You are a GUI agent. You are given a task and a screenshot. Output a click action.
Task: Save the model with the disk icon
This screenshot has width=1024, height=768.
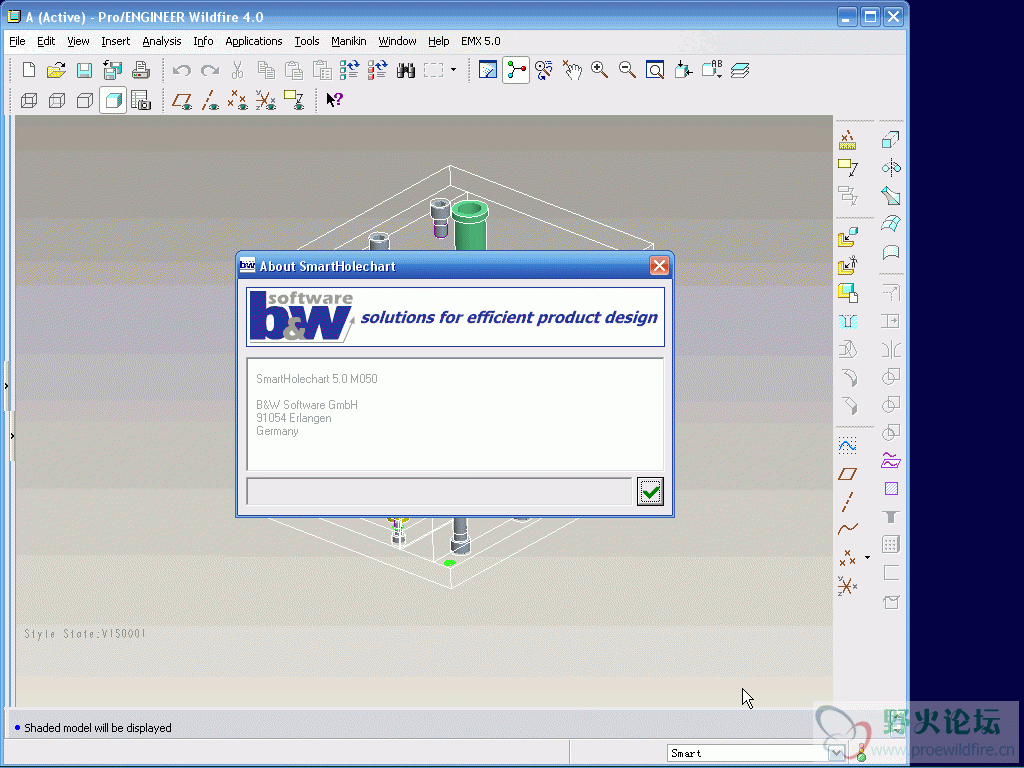[84, 70]
